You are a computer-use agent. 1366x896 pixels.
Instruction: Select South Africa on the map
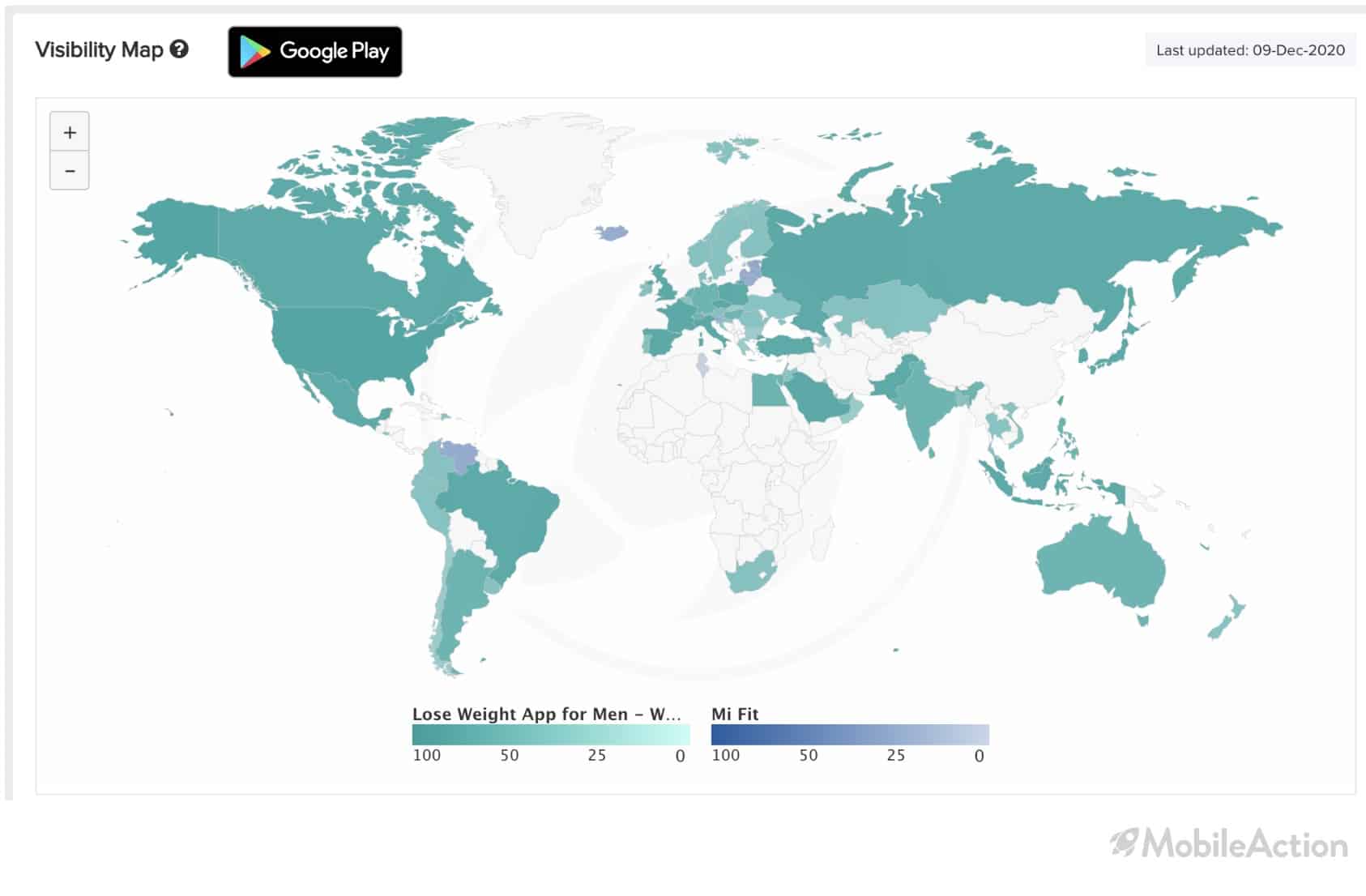pos(749,574)
